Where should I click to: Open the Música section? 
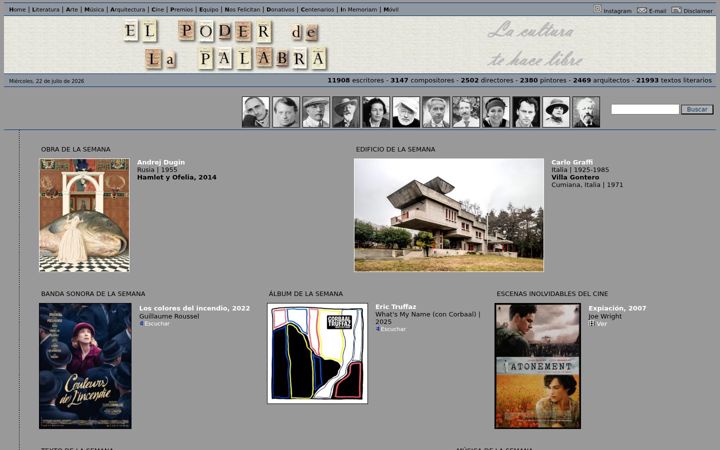(x=94, y=9)
